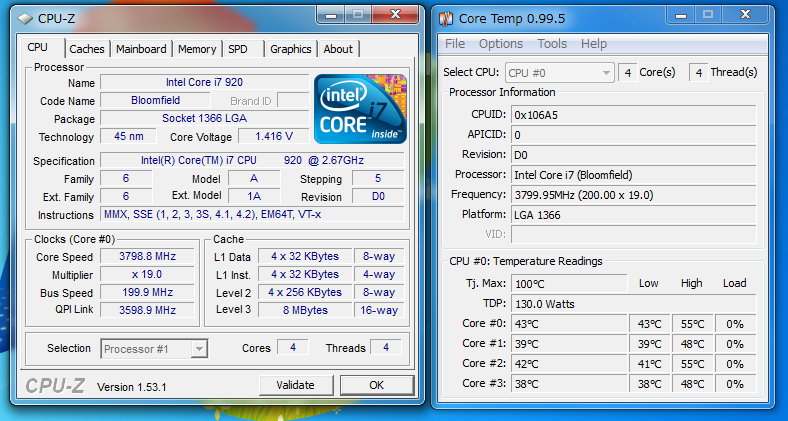The height and width of the screenshot is (421, 788).
Task: Click the Level 3 '16-way' associativity value
Action: click(x=379, y=310)
